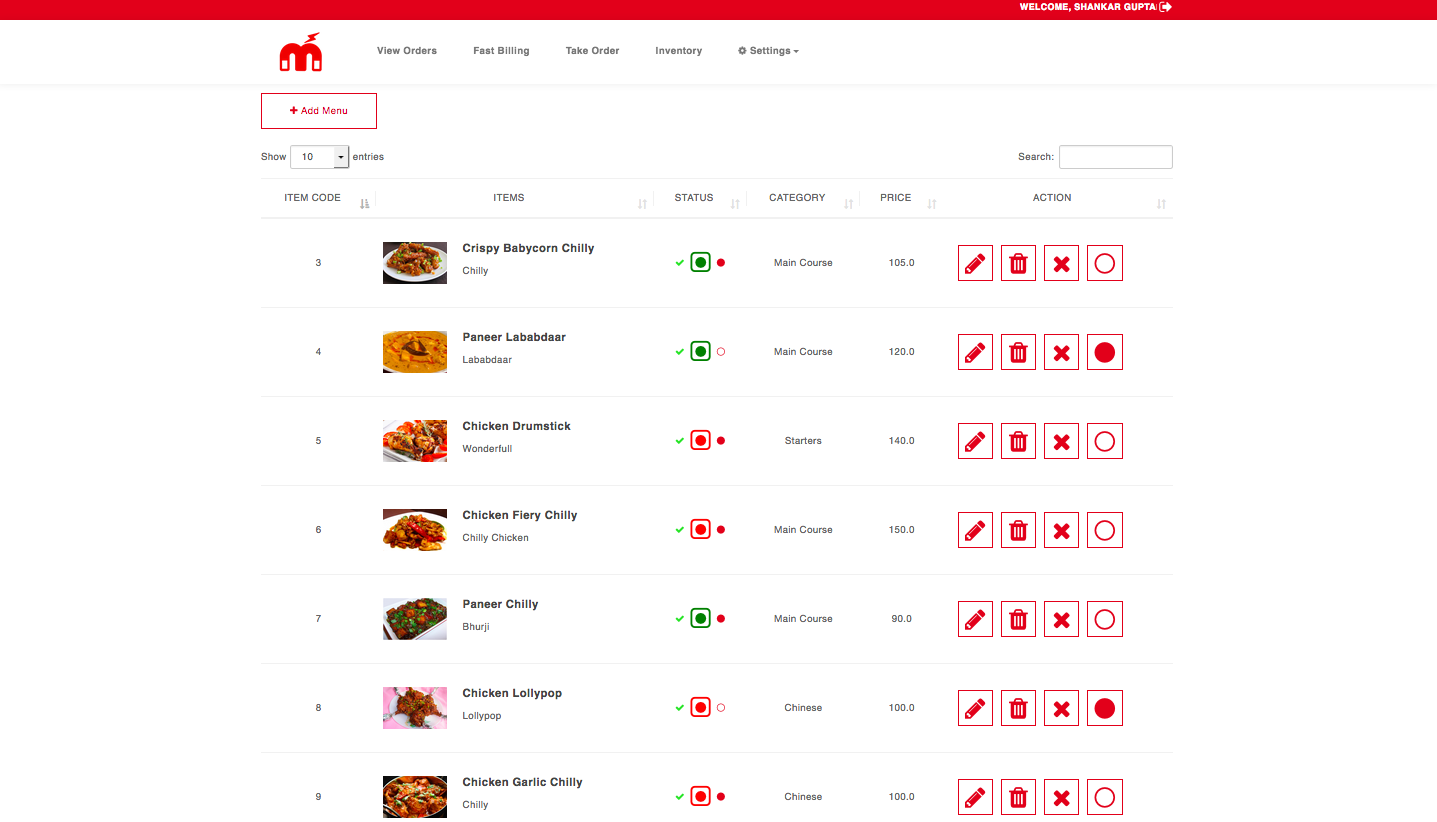Image resolution: width=1437 pixels, height=822 pixels.
Task: Delete Chicken Drumstick using trash icon
Action: [1018, 441]
